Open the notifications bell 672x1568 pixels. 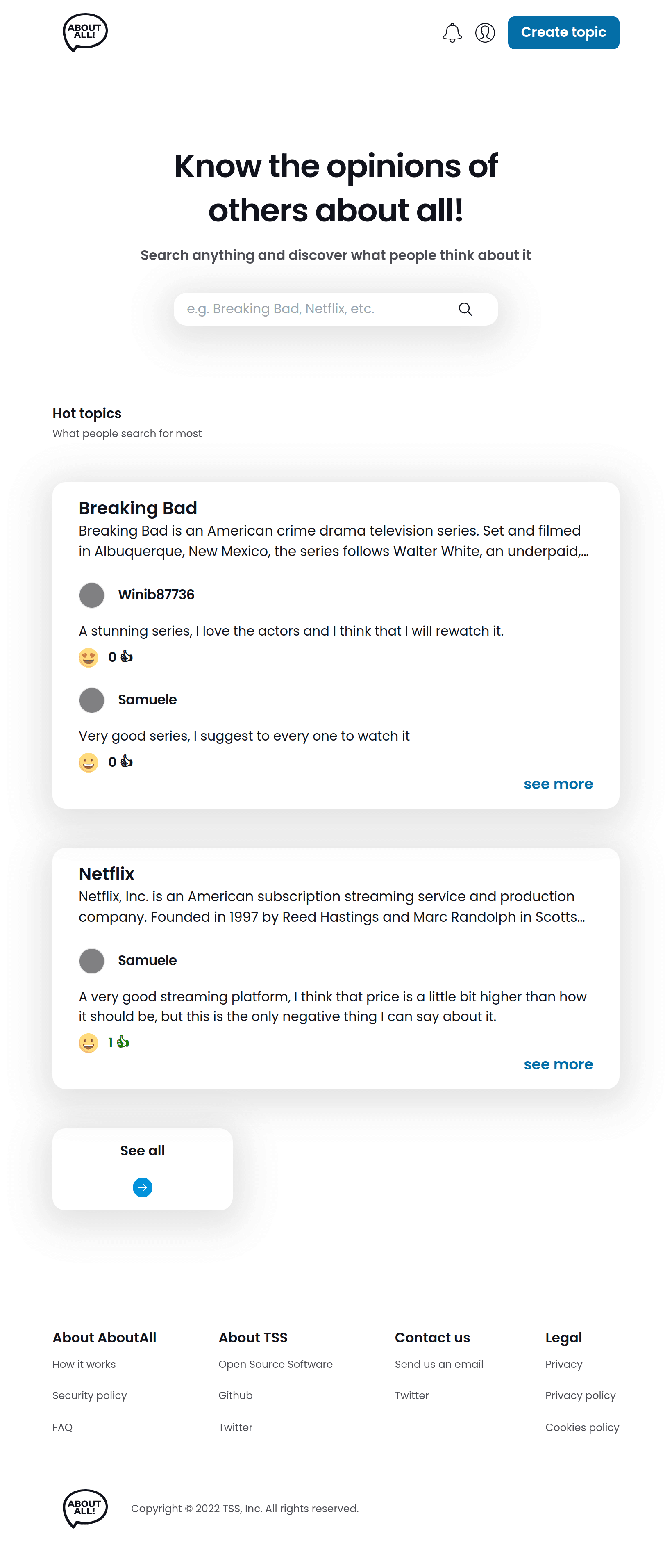coord(452,33)
